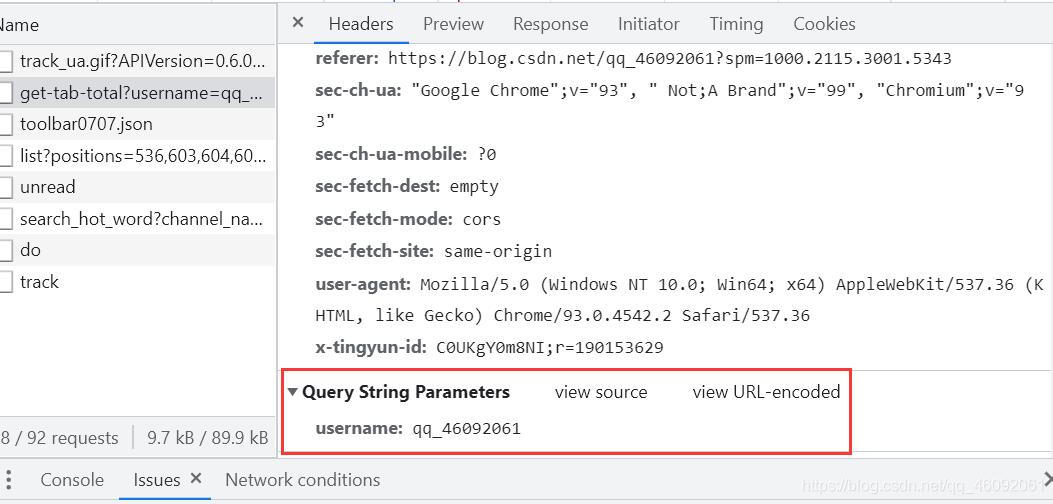Viewport: 1053px width, 504px height.
Task: Open the Network conditions drawer tab
Action: click(x=302, y=480)
